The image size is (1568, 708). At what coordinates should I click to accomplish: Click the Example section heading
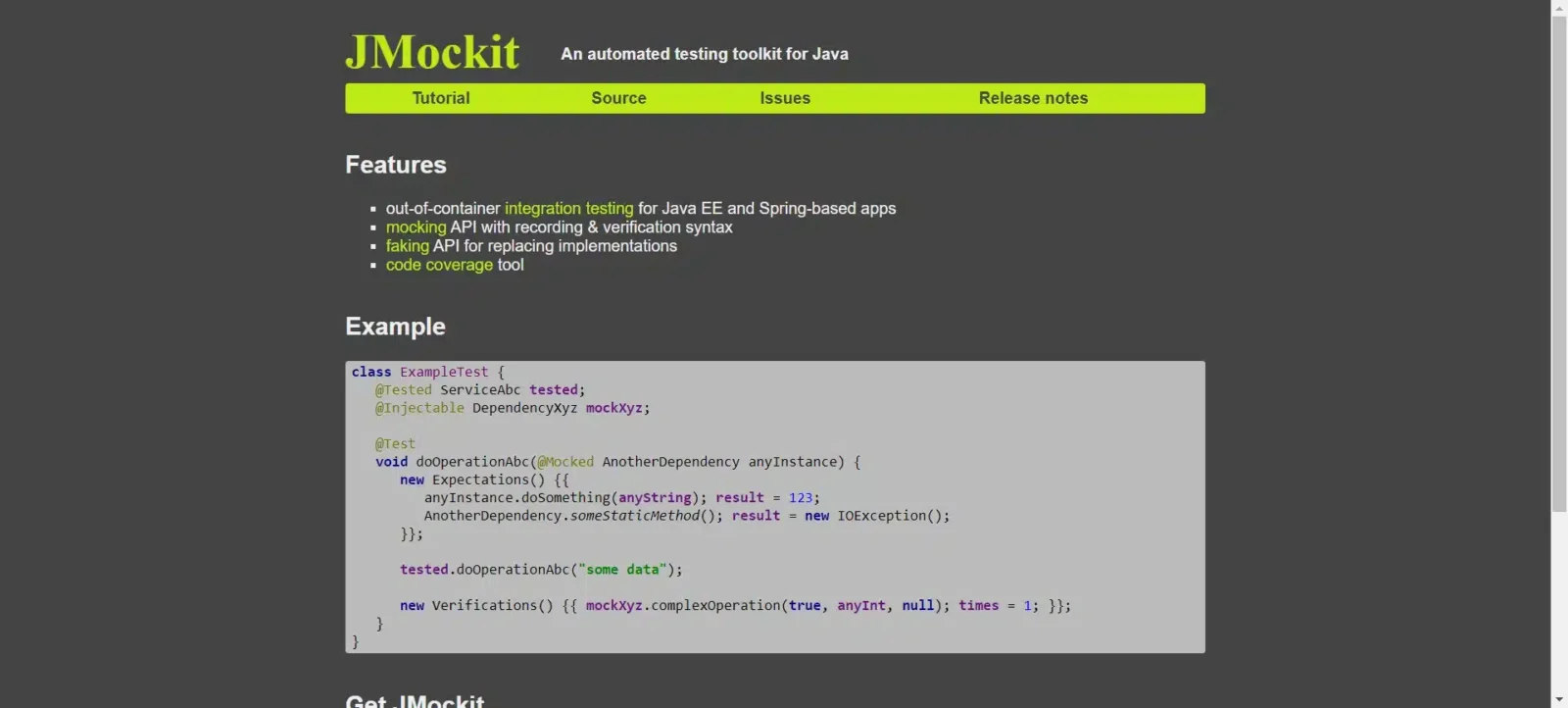[x=395, y=327]
